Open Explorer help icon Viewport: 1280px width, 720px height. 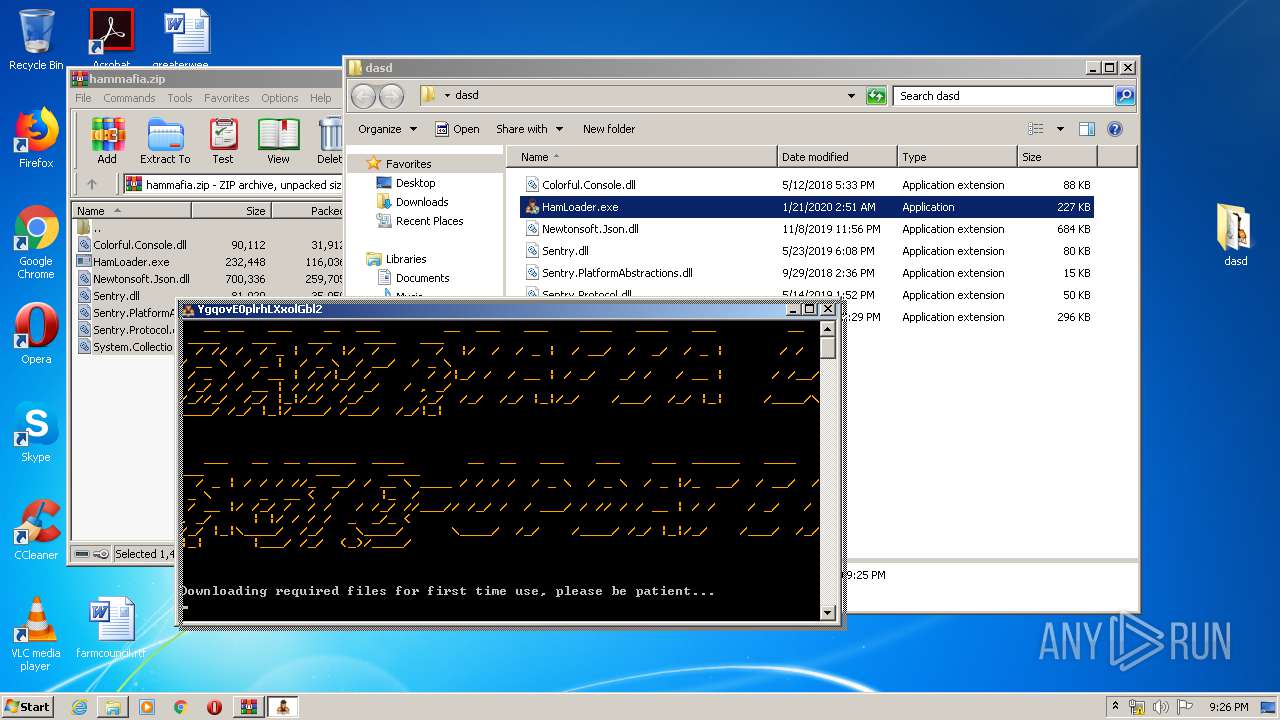click(x=1115, y=129)
